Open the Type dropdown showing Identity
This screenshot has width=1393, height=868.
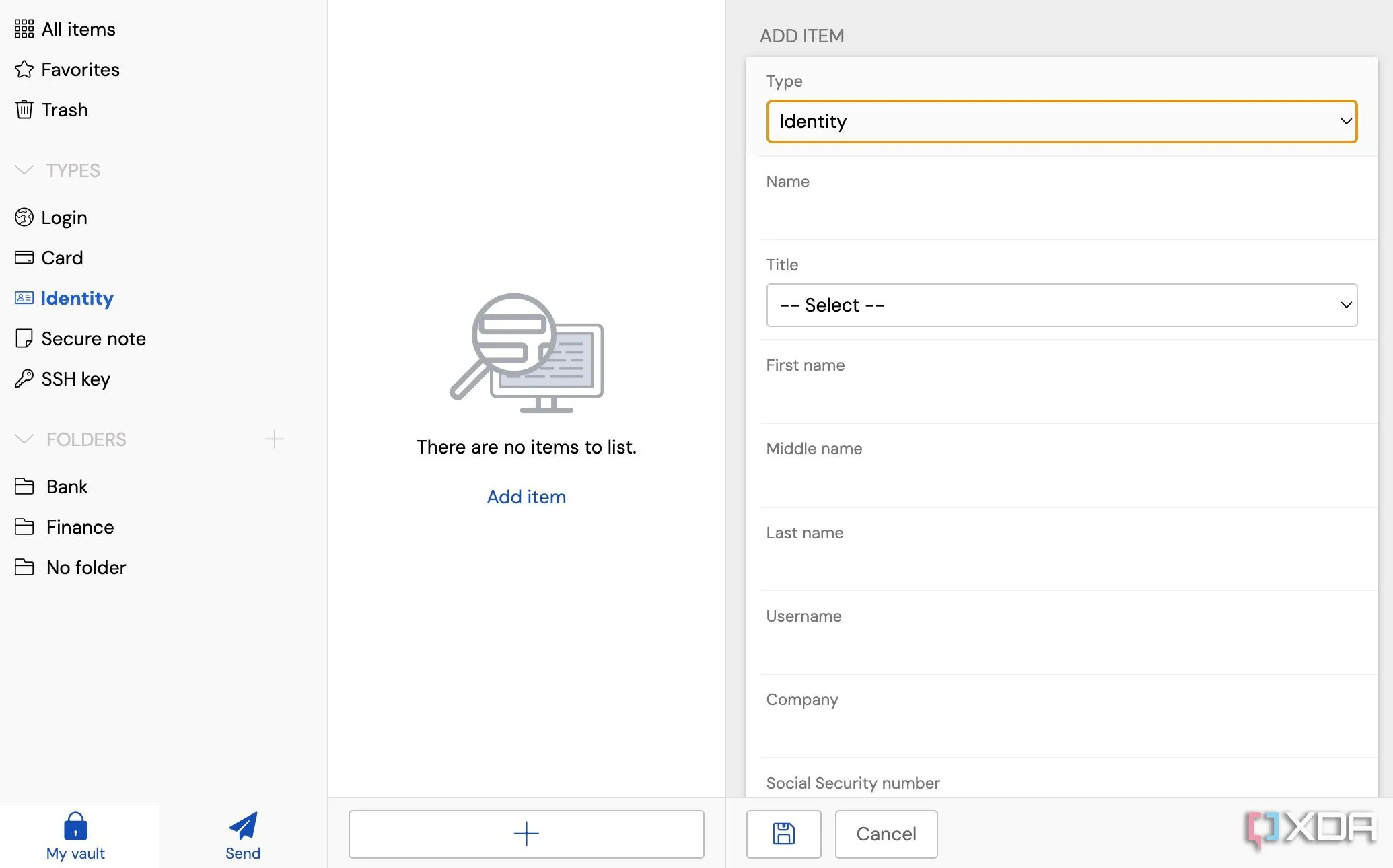click(x=1062, y=122)
